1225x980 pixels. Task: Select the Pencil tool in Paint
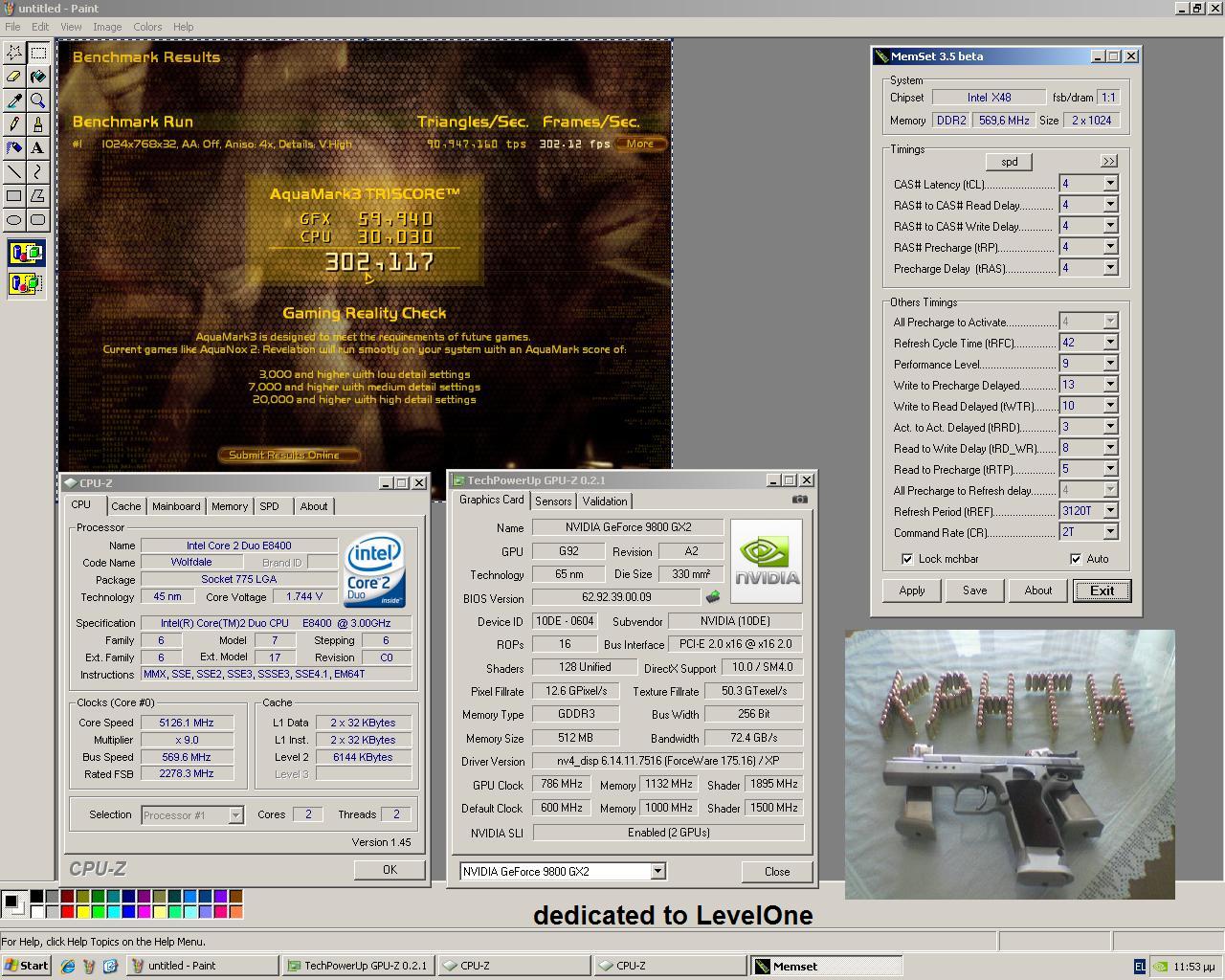[14, 123]
